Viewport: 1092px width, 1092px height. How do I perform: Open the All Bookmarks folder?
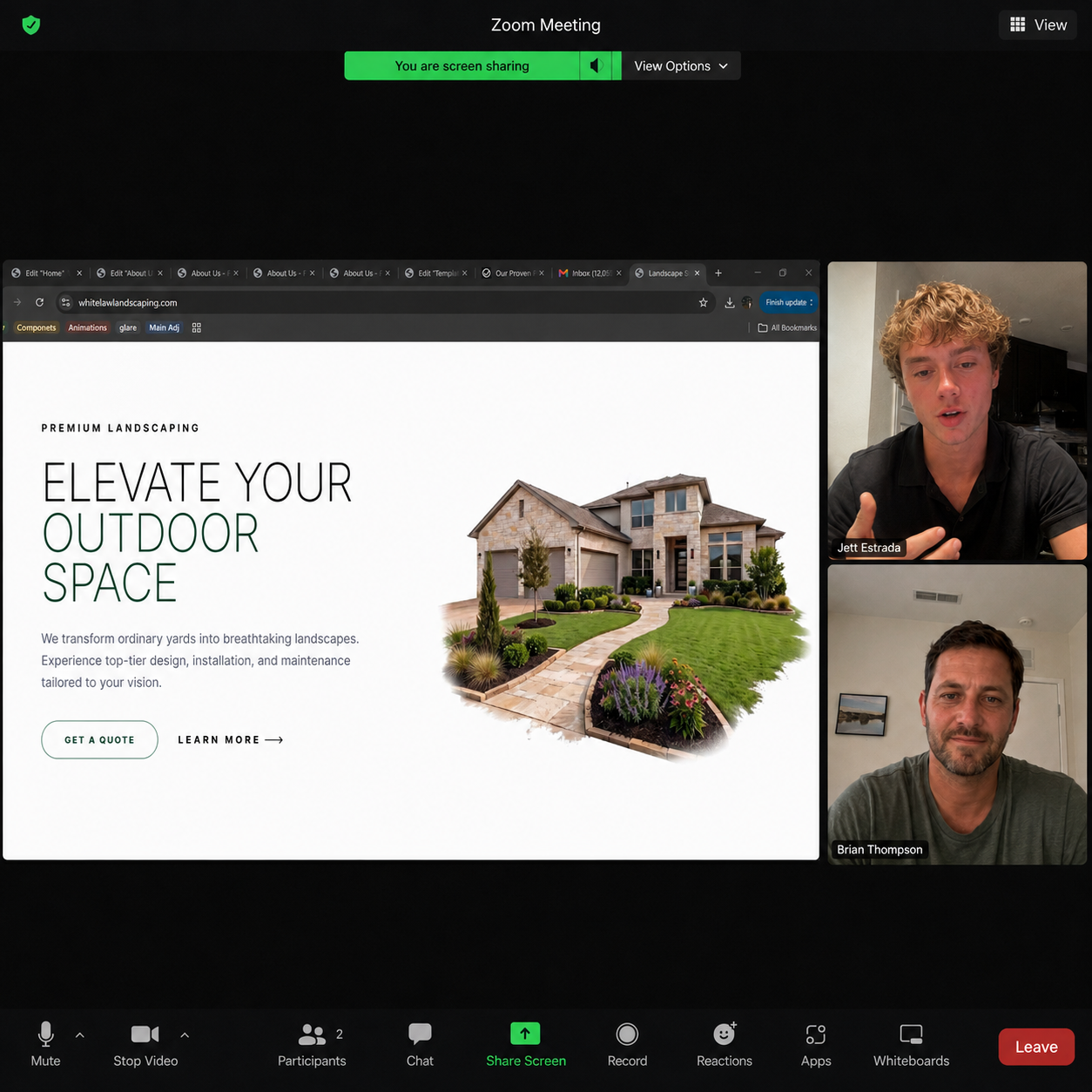click(x=787, y=327)
